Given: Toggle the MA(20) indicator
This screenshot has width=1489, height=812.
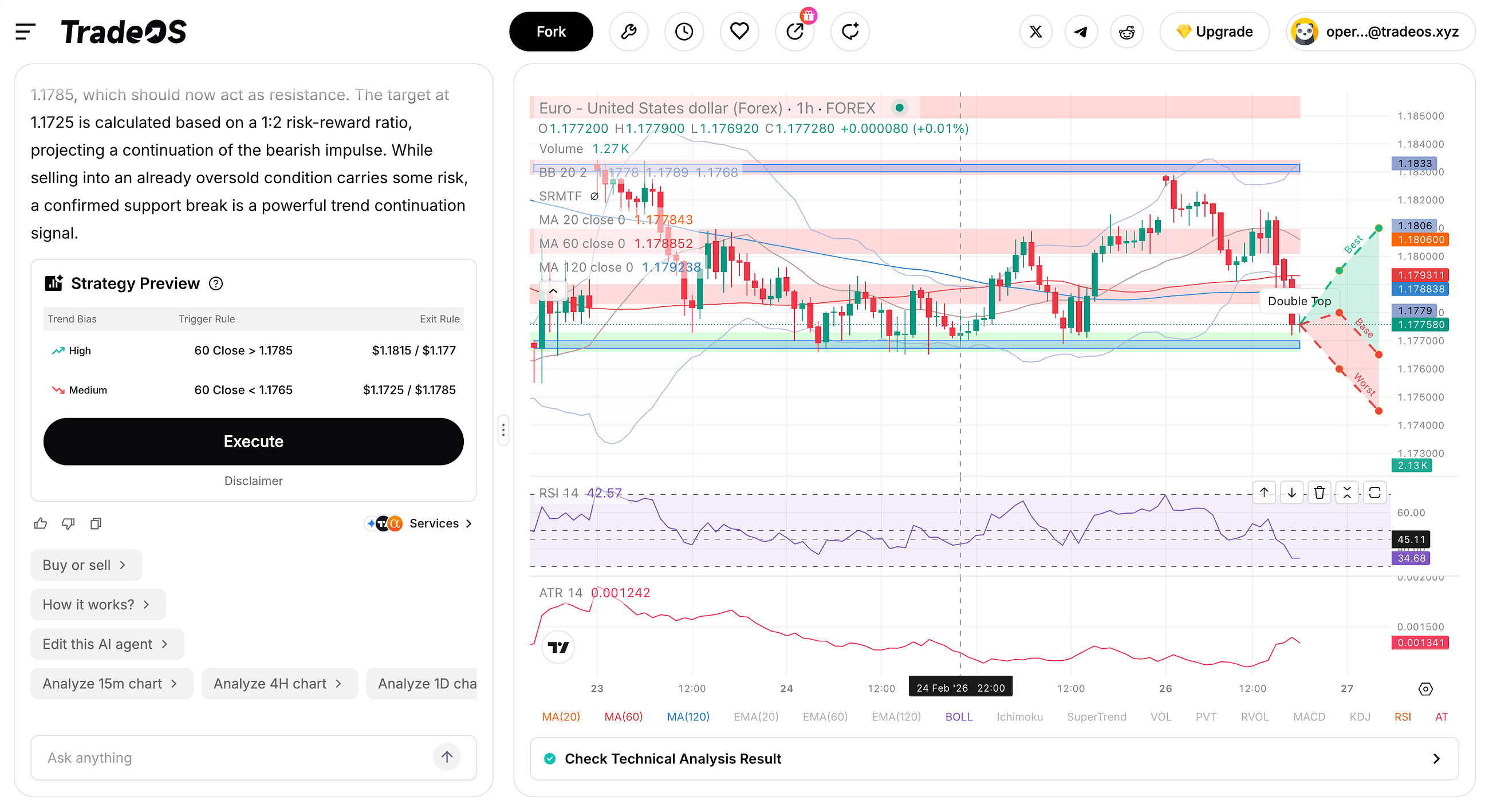Looking at the screenshot, I should click(561, 716).
